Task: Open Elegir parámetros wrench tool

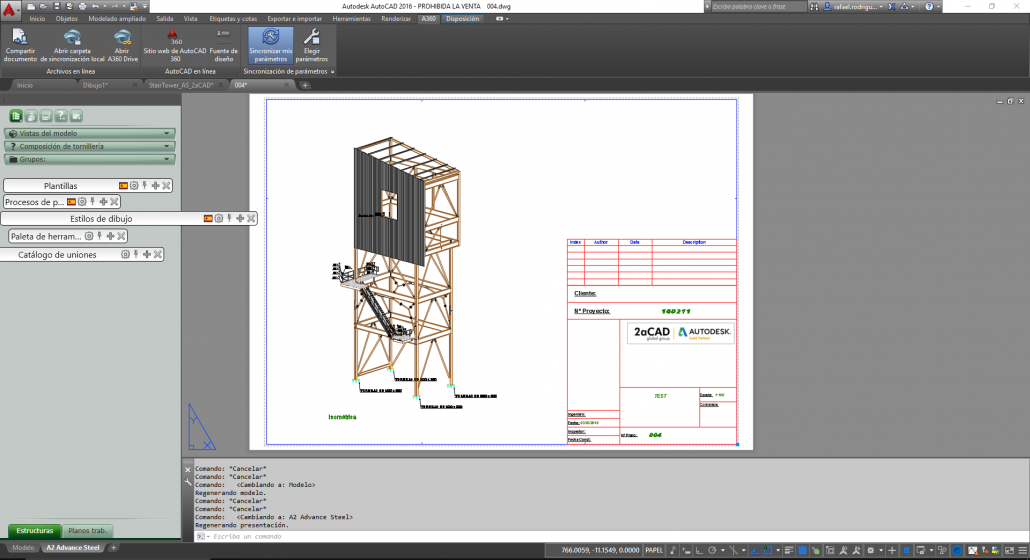Action: [311, 38]
